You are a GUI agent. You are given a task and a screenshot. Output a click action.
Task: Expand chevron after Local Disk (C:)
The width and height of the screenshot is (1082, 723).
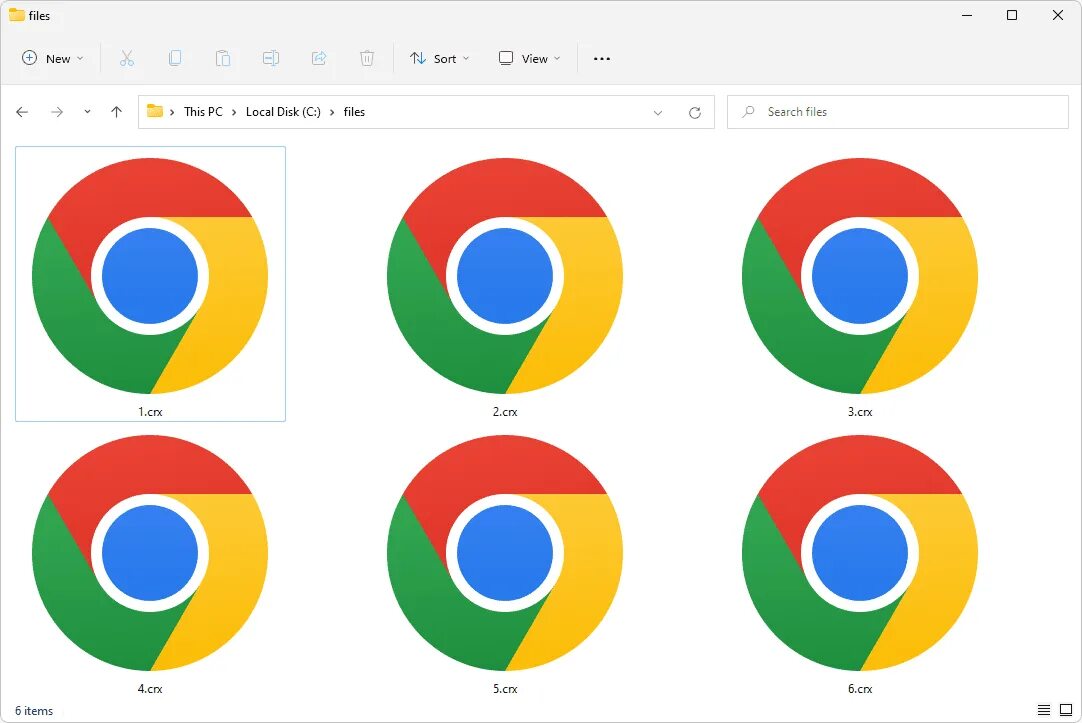point(332,112)
